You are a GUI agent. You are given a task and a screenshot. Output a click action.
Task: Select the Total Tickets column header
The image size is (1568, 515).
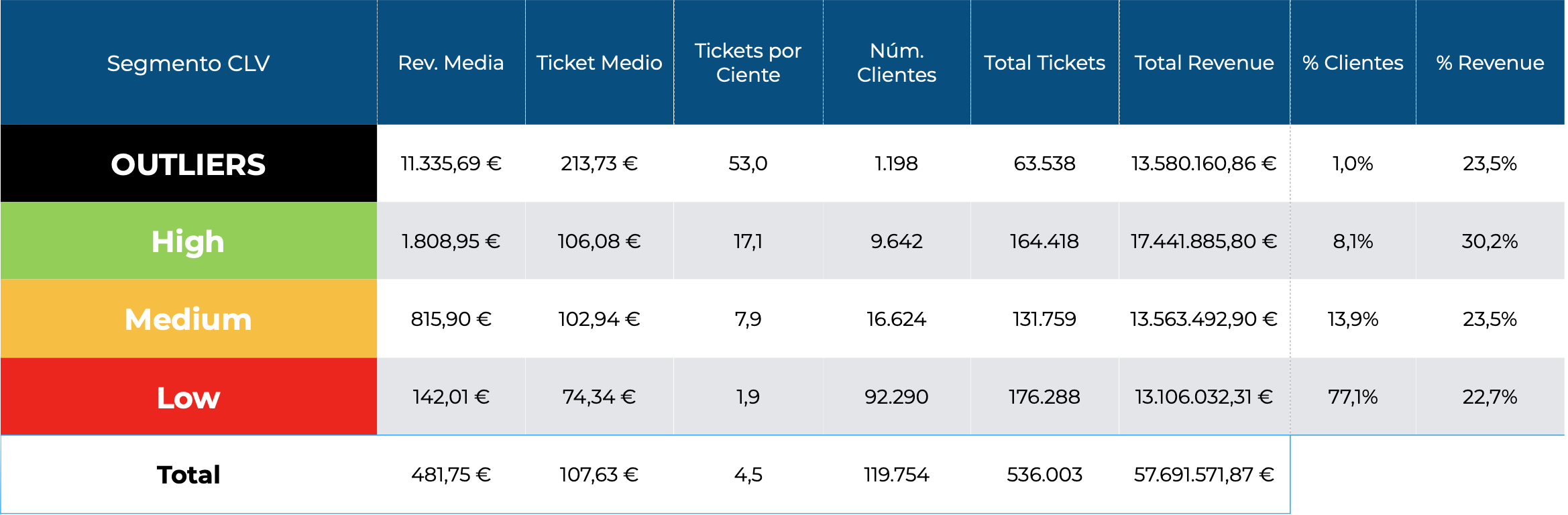coord(1044,63)
